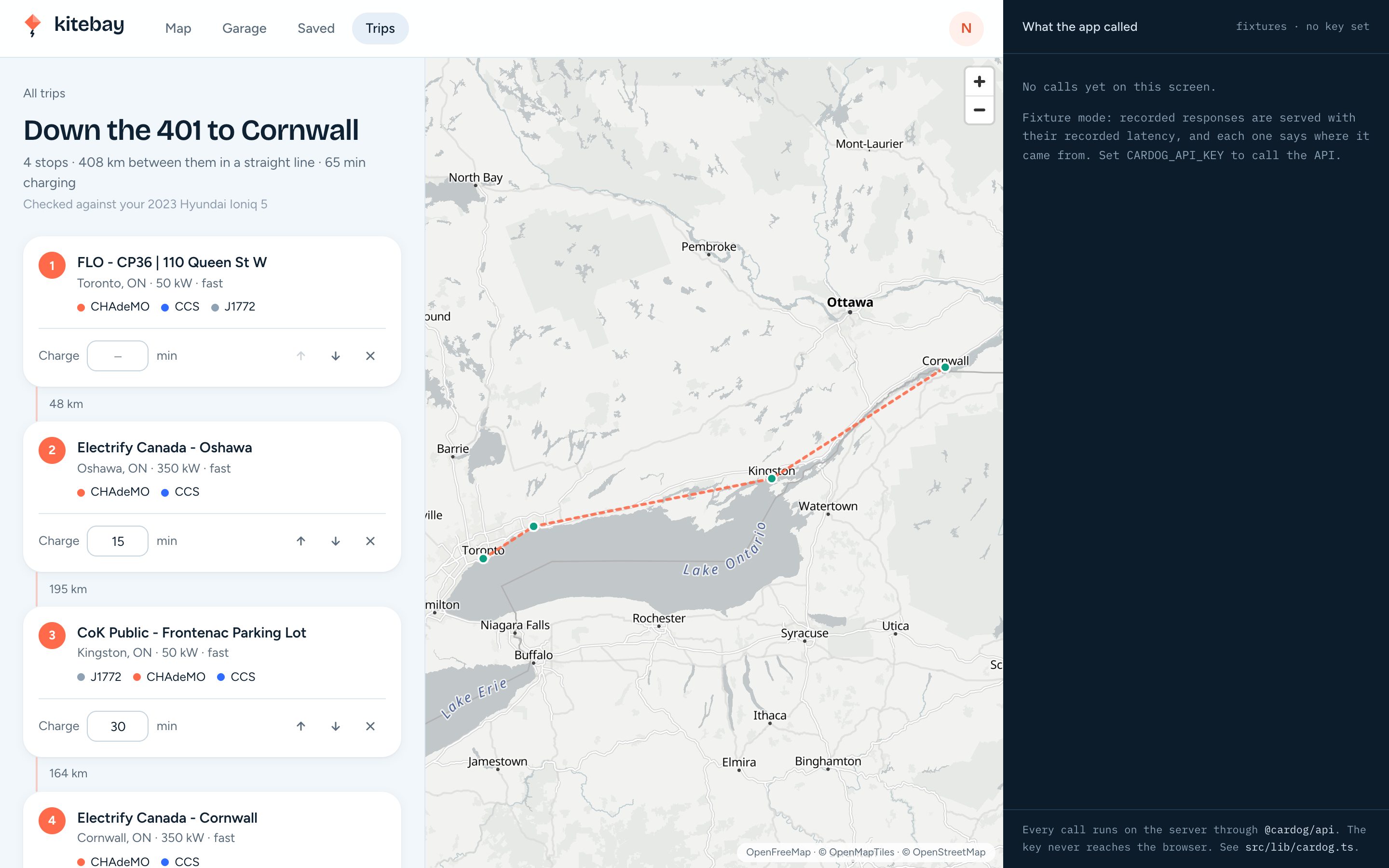Click the 195 km leg distance
Viewport: 1389px width, 868px height.
[68, 589]
